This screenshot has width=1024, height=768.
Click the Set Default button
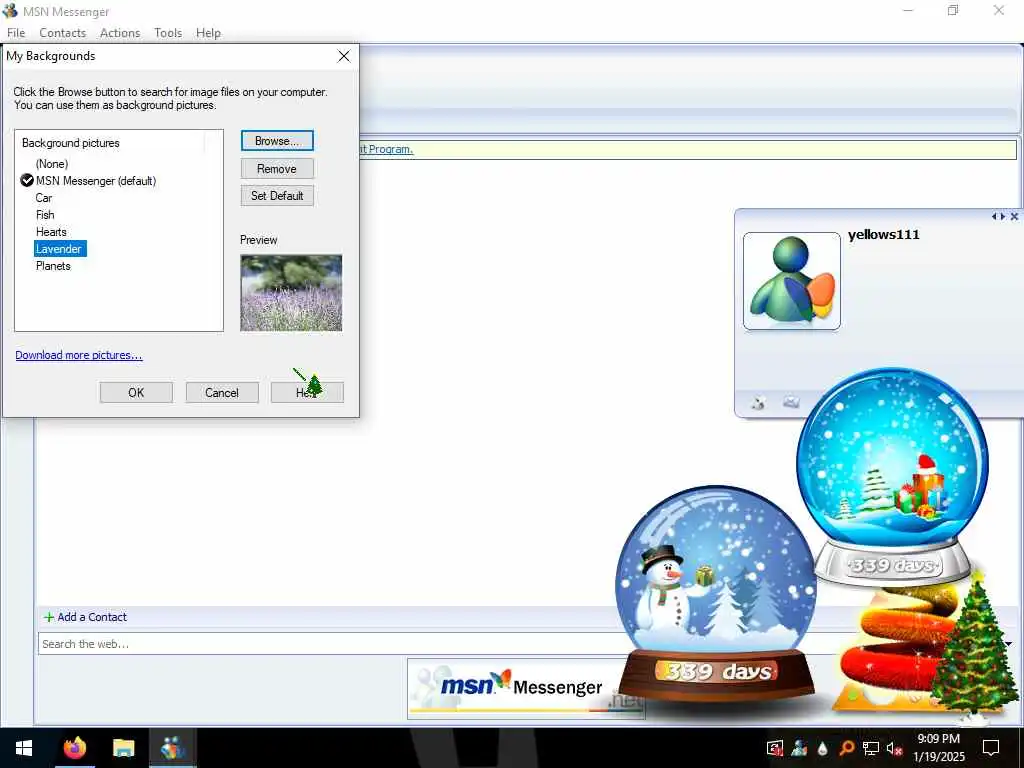[277, 195]
